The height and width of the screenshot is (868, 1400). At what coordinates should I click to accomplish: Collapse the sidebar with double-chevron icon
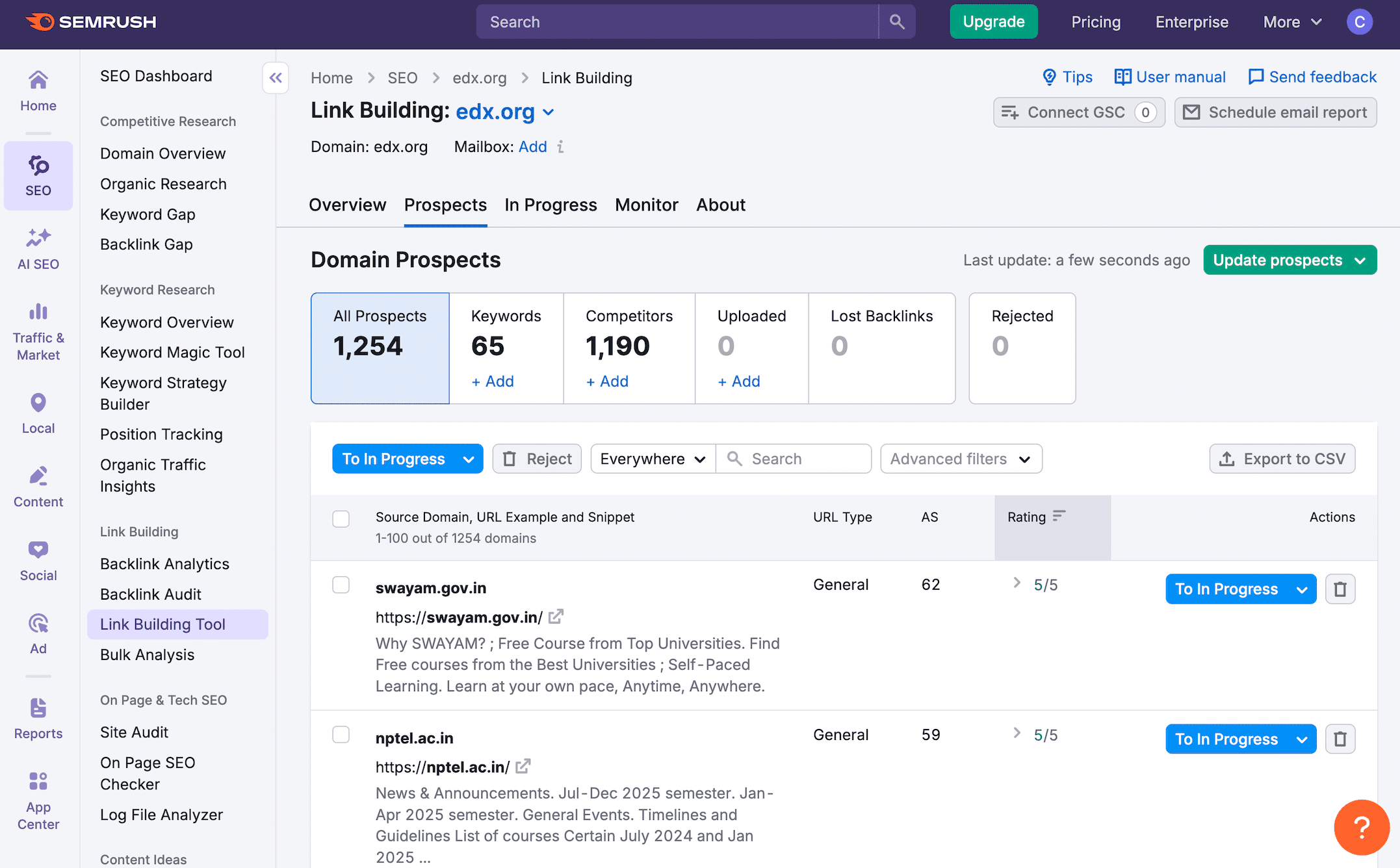coord(276,78)
